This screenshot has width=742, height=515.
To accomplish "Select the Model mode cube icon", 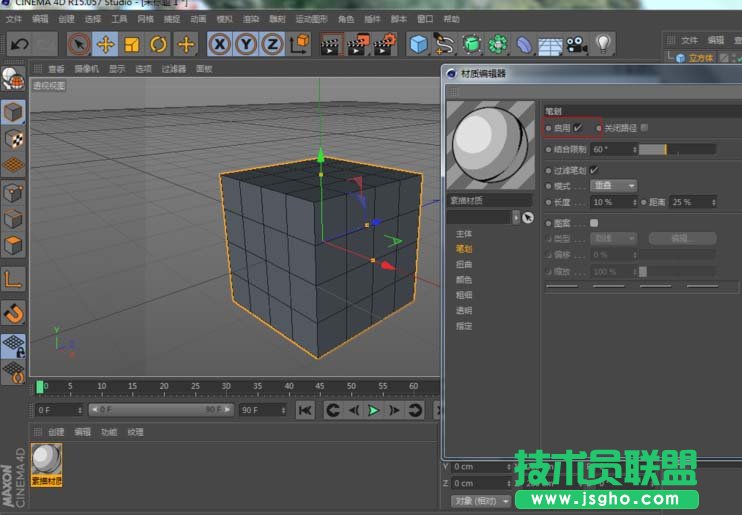I will 13,113.
